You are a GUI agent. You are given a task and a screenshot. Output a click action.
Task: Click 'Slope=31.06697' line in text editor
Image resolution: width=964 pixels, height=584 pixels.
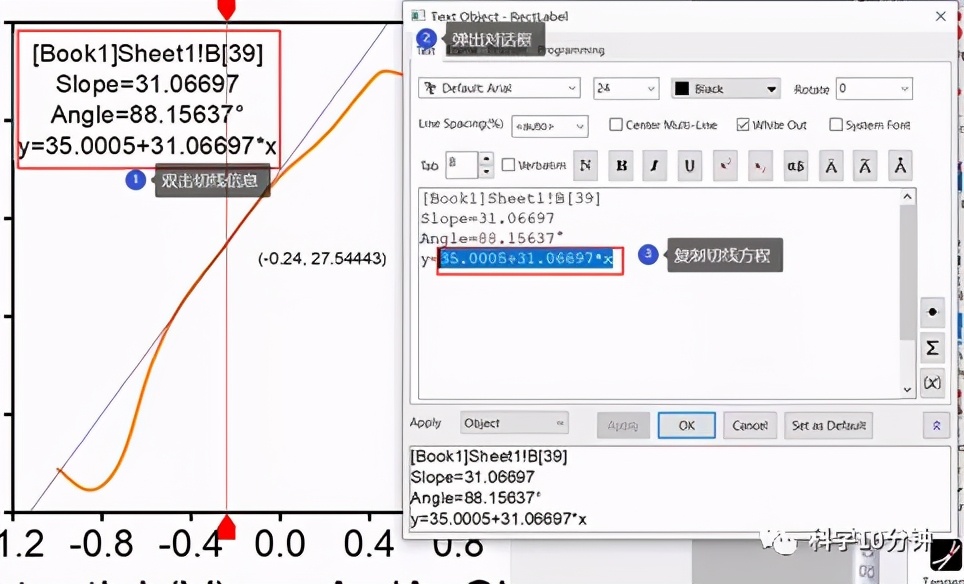[488, 218]
